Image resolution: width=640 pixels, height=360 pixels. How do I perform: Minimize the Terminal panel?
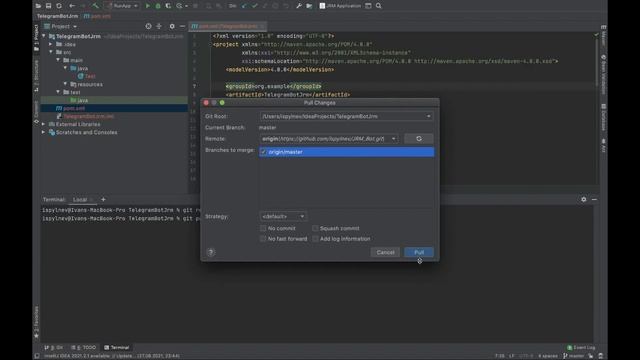tap(594, 200)
